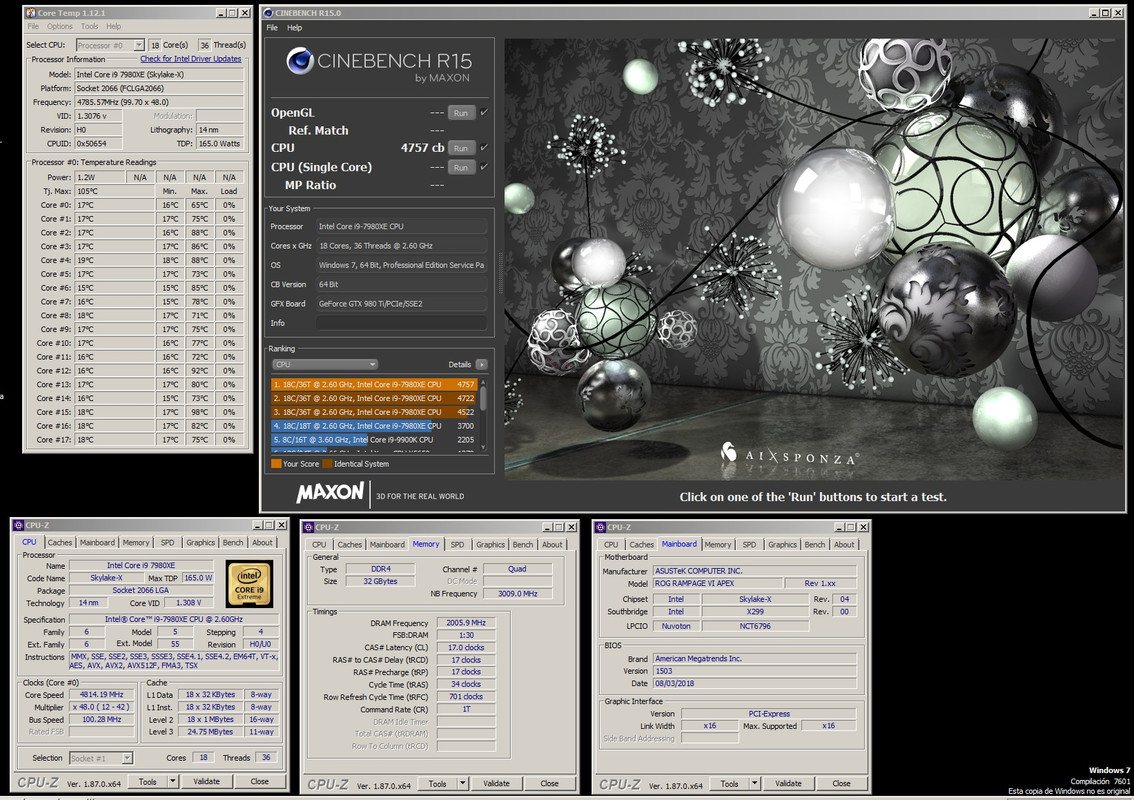
Task: Select ranking entry 2 with score 4722
Action: (374, 399)
